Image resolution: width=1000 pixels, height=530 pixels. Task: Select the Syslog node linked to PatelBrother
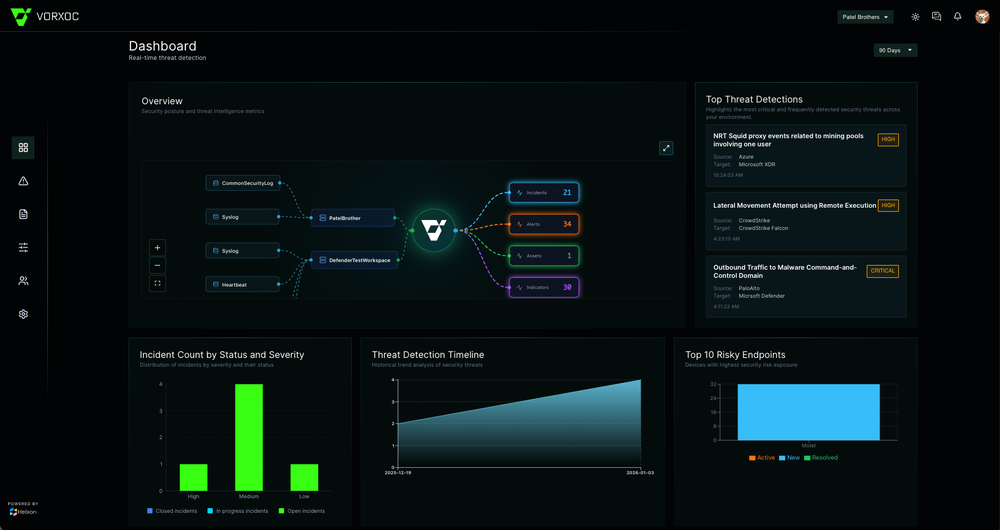click(x=242, y=217)
